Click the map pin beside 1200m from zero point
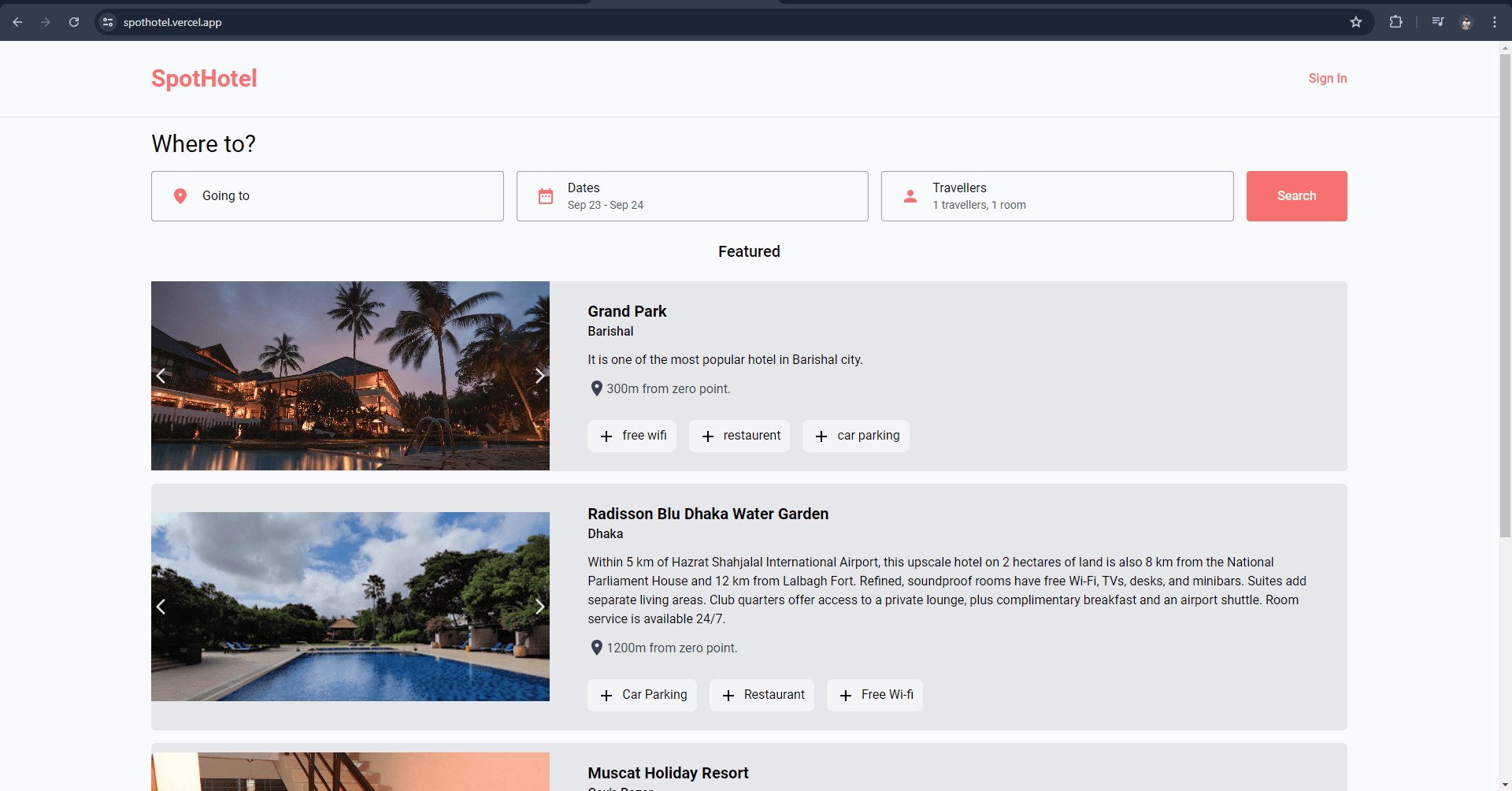This screenshot has width=1512, height=791. pos(597,647)
